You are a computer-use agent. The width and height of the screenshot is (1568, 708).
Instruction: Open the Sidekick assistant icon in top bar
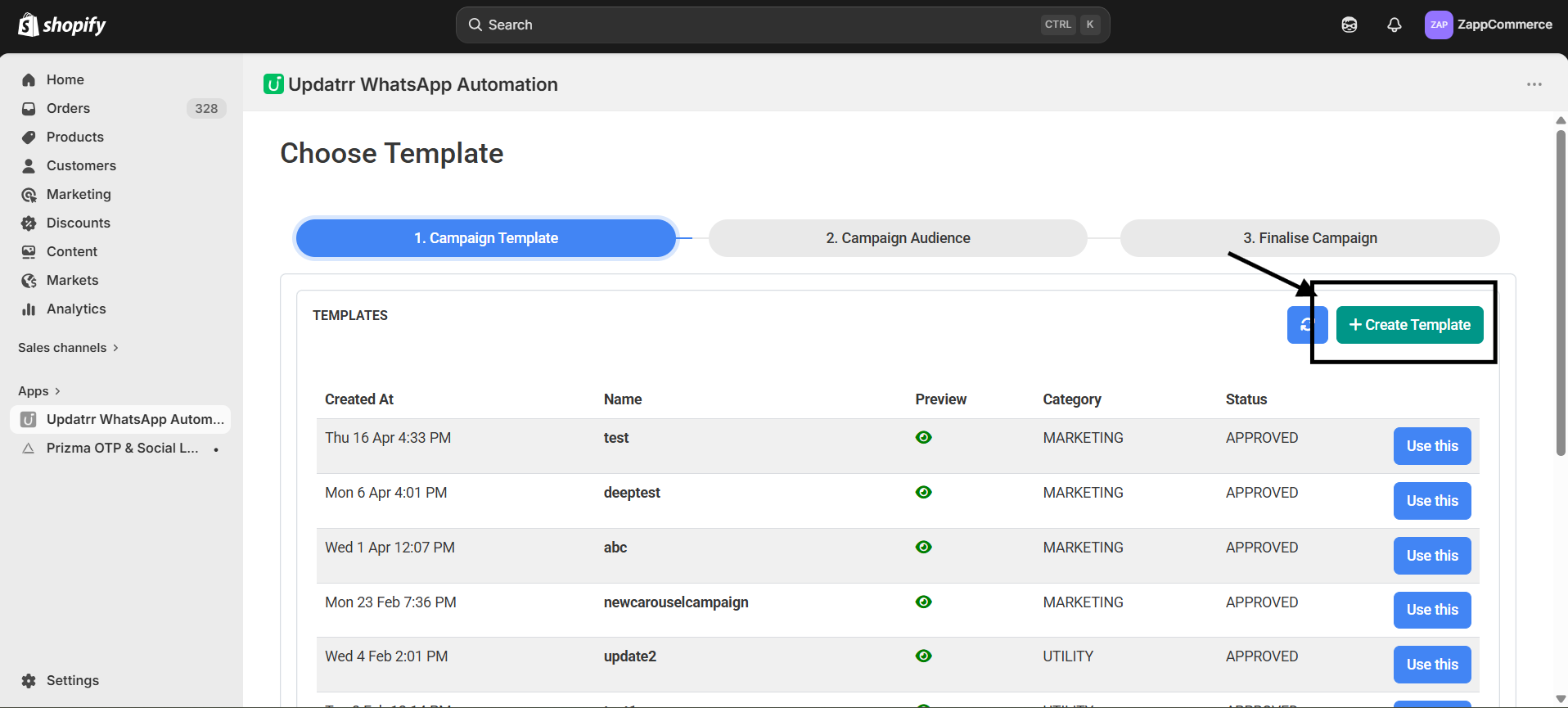tap(1349, 25)
